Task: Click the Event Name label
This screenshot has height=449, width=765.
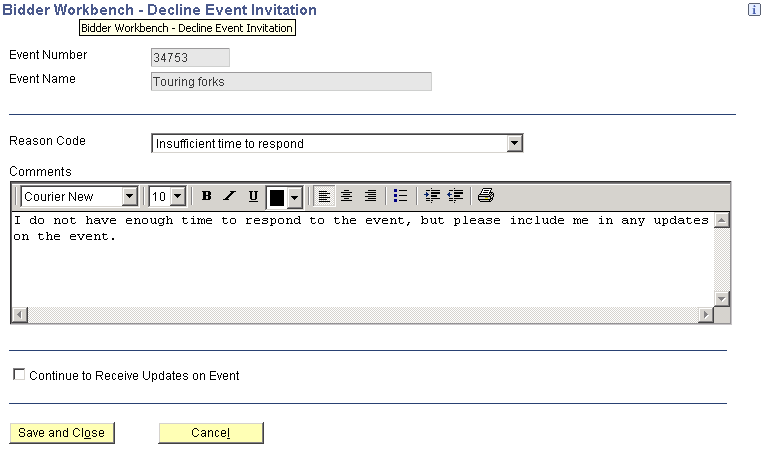Action: point(42,79)
